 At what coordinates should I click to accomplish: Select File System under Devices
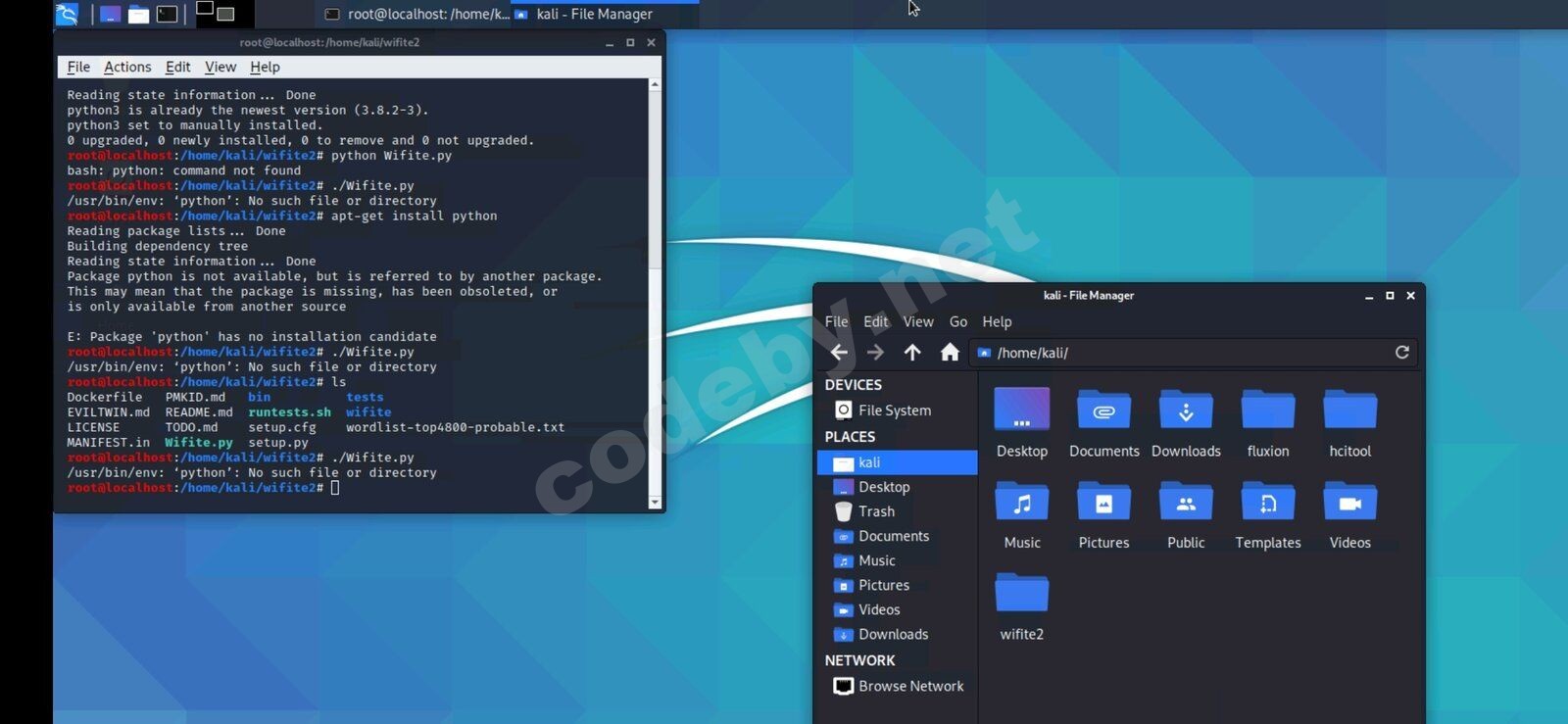point(894,410)
